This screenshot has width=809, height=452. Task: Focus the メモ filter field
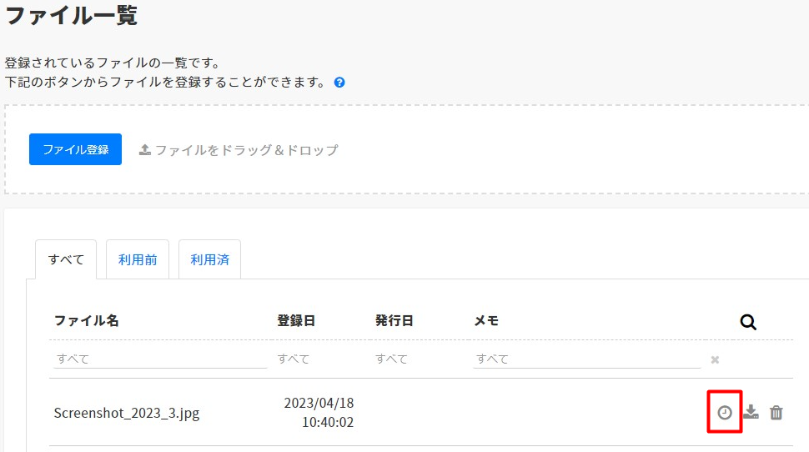(x=586, y=359)
